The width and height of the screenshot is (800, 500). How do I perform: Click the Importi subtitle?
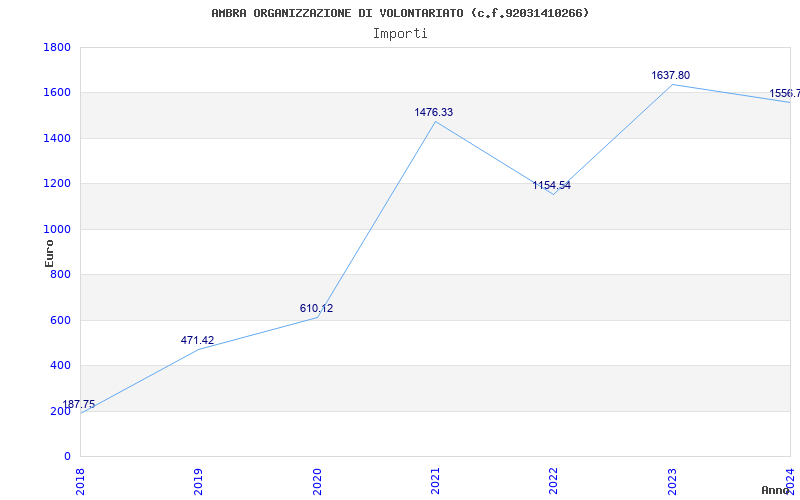click(400, 34)
